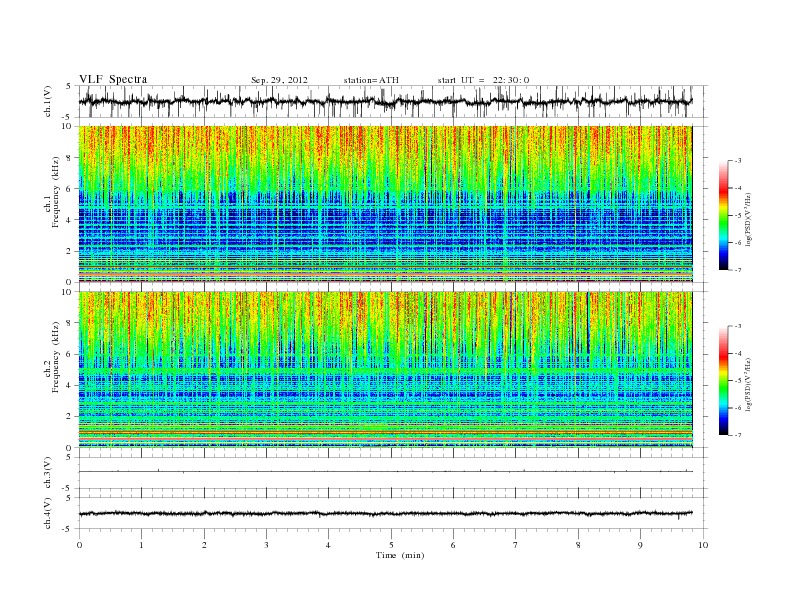Image resolution: width=792 pixels, height=612 pixels.
Task: Click the '-7' tick on ch.2 colorbar
Action: point(737,435)
